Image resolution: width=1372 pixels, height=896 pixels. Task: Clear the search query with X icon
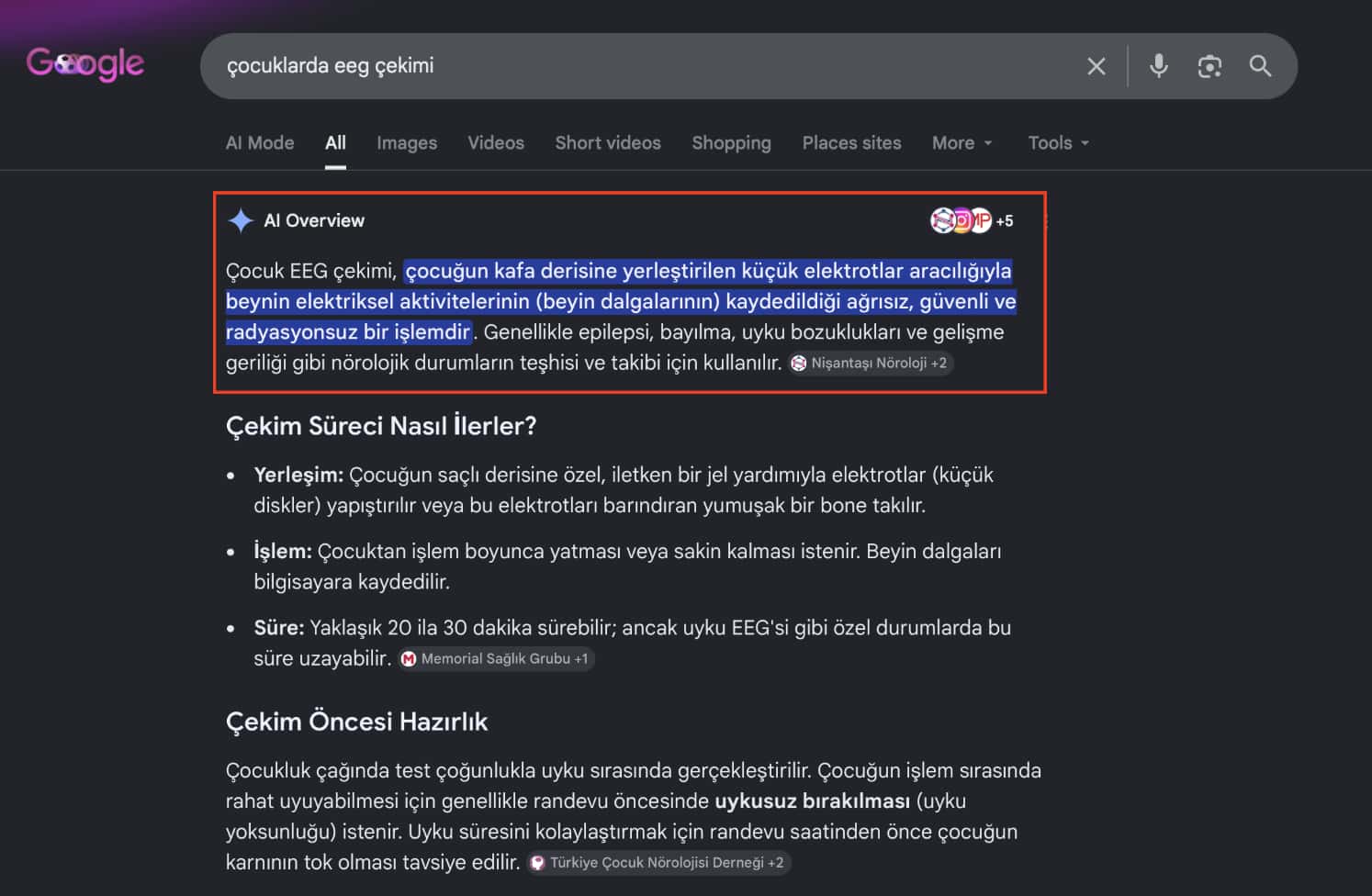click(x=1096, y=66)
